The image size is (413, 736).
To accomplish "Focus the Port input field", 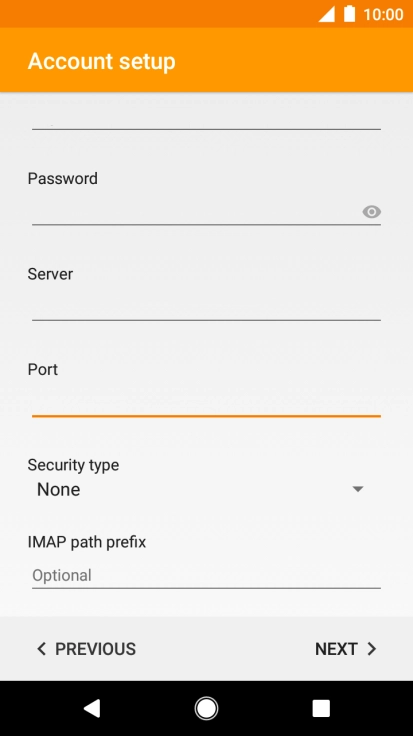I will (x=206, y=403).
